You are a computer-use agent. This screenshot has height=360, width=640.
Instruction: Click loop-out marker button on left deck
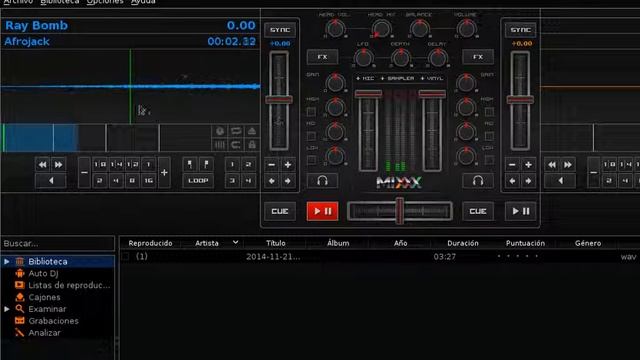(x=206, y=164)
